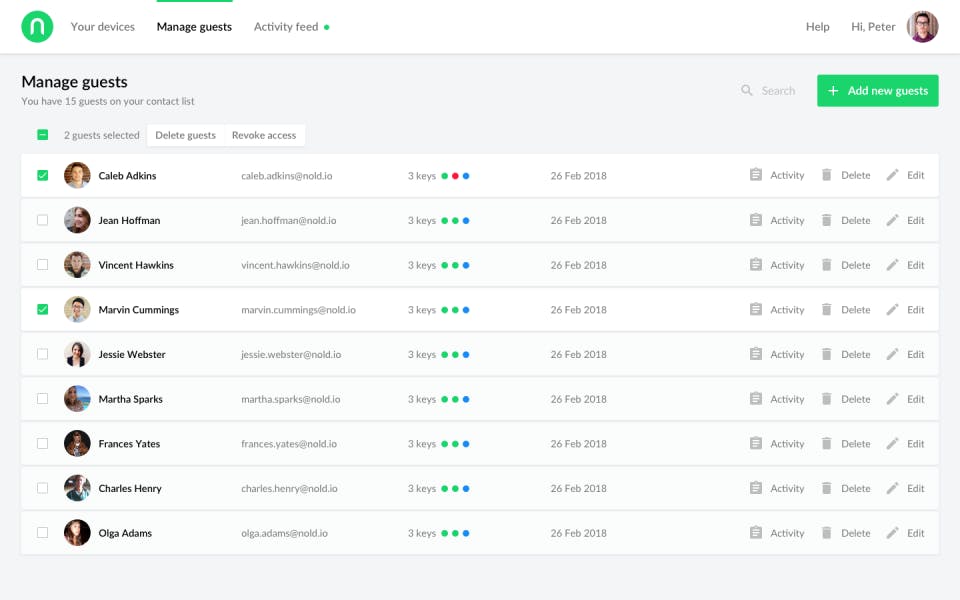Click the Delete guests button
The height and width of the screenshot is (600, 960).
[185, 135]
